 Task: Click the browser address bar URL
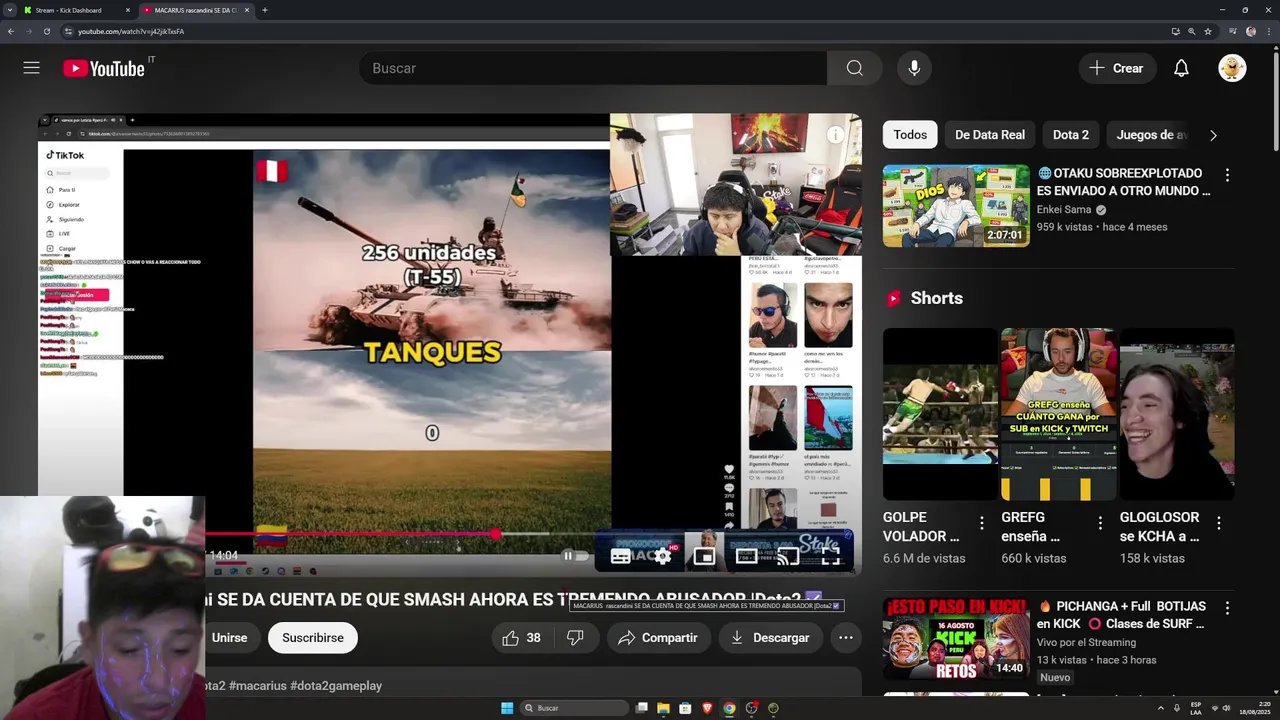131,31
